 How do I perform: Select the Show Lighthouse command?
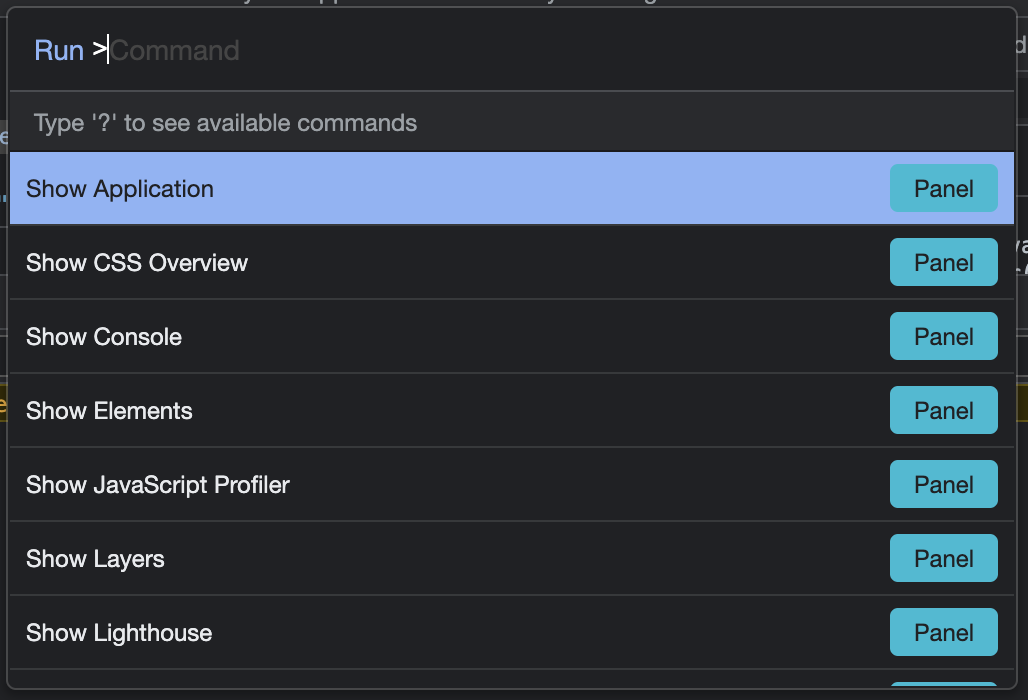[x=119, y=633]
